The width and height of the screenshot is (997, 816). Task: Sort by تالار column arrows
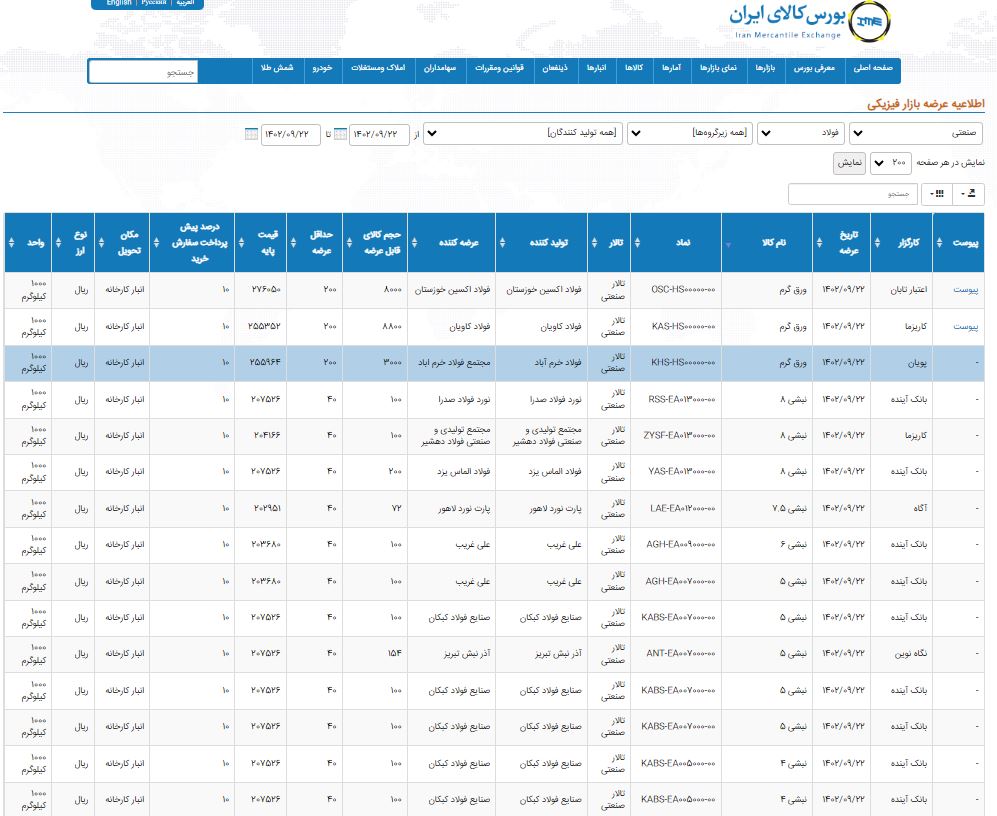point(595,242)
